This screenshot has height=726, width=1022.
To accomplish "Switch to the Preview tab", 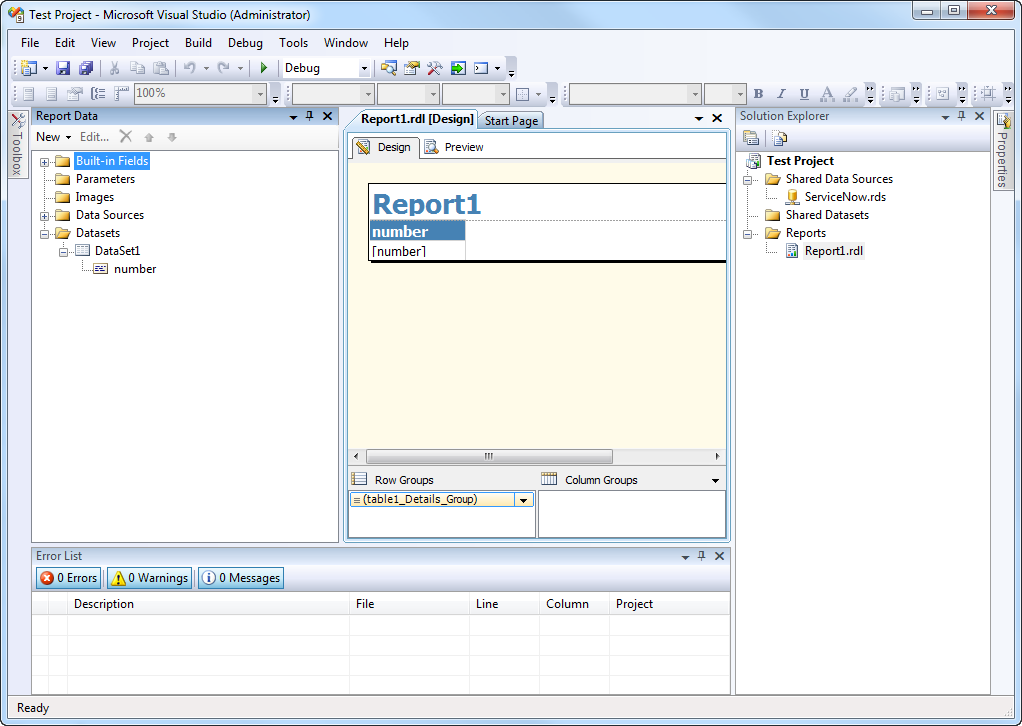I will click(455, 147).
